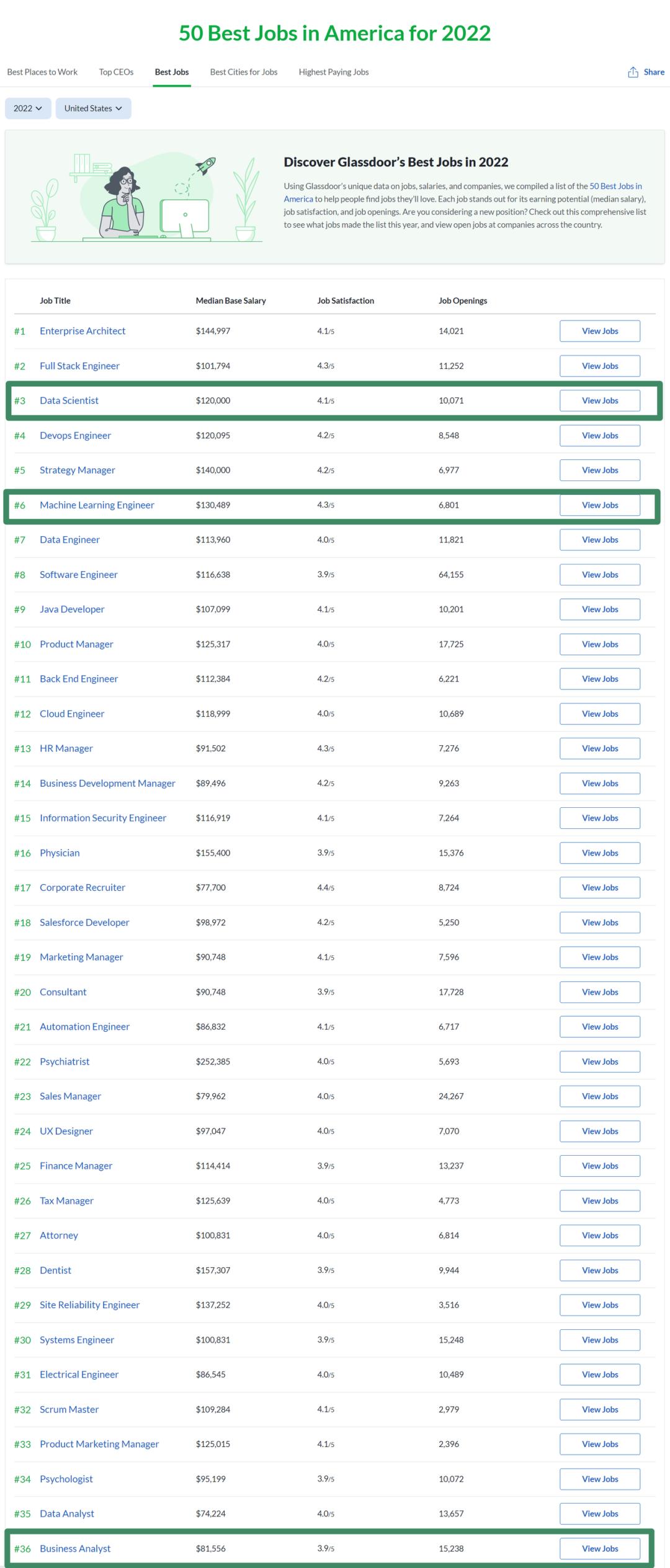Screen dimensions: 670x1568
Task: Click View Jobs for Data Scientist
Action: coord(599,401)
